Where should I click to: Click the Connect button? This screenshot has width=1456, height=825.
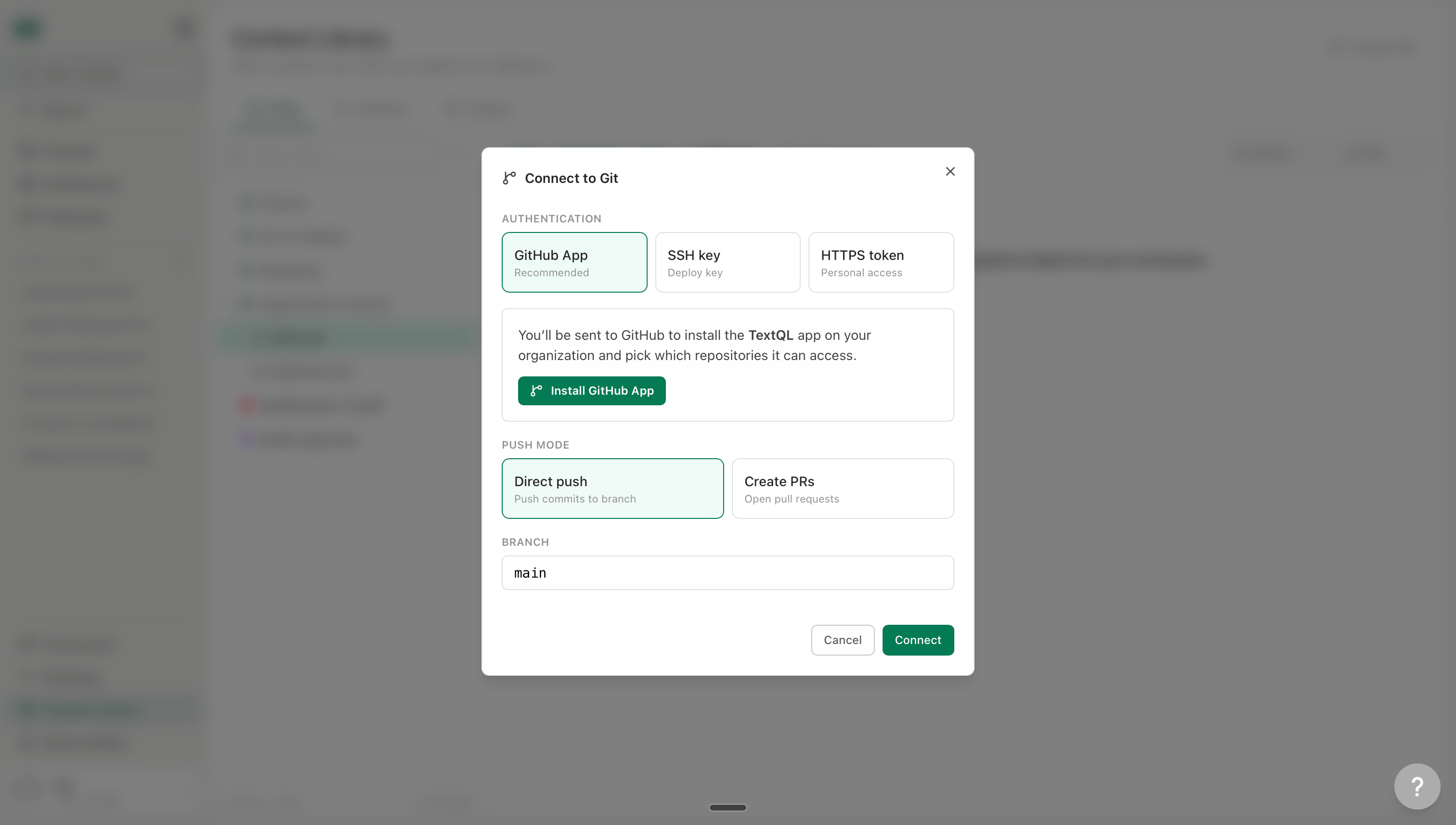point(918,640)
